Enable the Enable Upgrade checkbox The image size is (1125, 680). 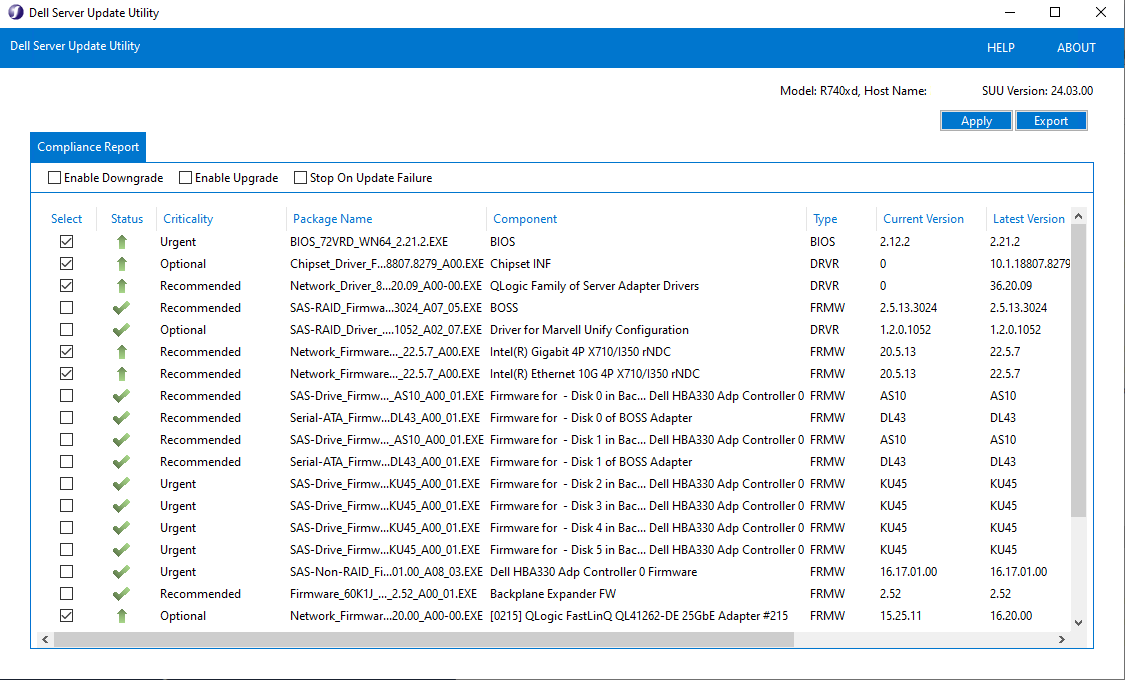[185, 177]
